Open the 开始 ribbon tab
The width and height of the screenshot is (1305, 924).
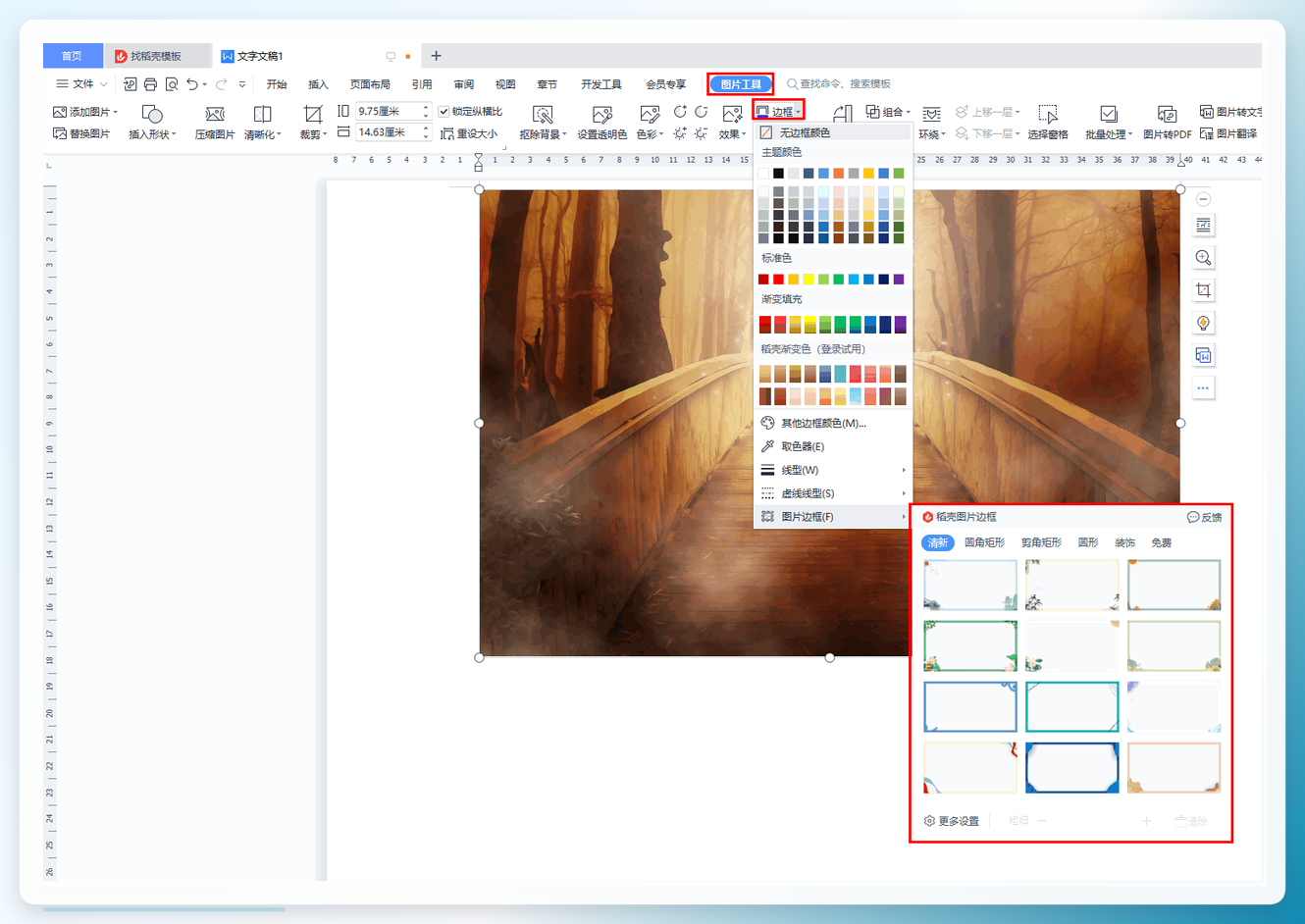[277, 84]
